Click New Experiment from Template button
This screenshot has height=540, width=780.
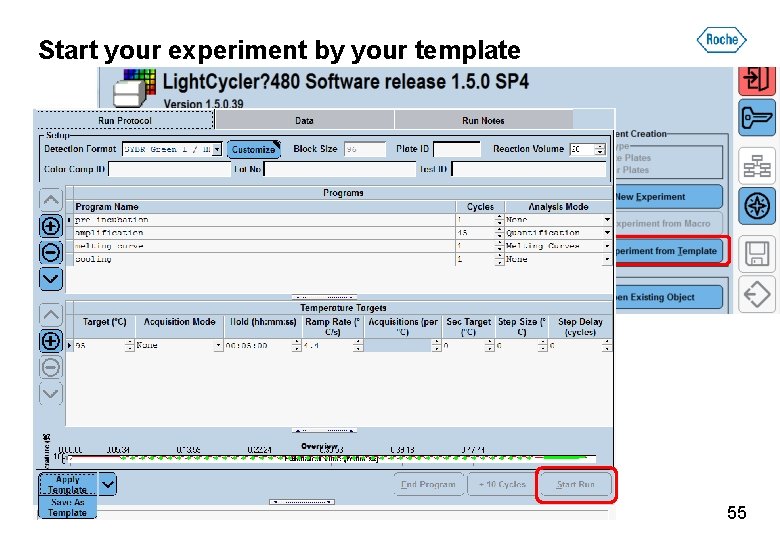click(669, 251)
